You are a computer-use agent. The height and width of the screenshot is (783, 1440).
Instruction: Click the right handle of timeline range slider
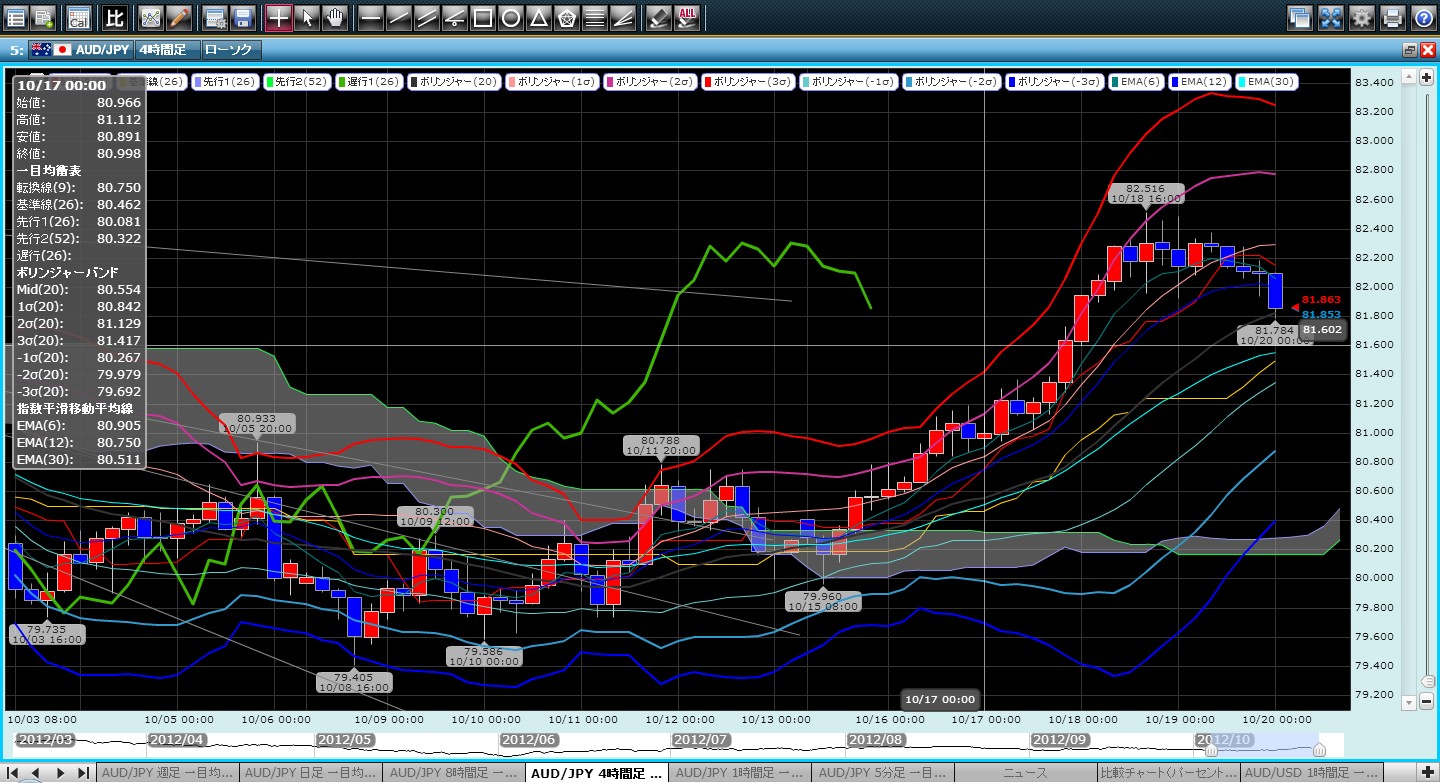(1319, 749)
